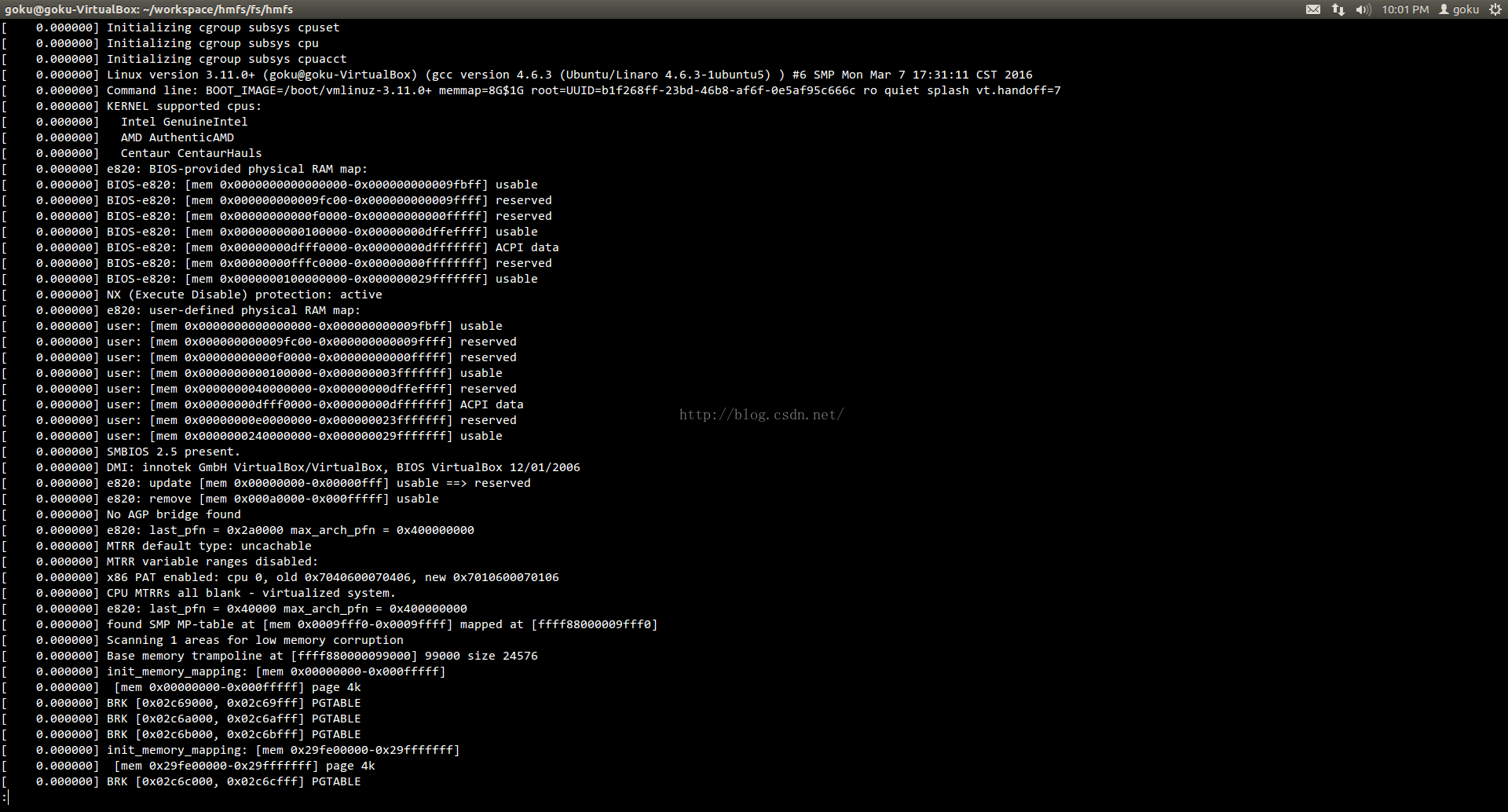1508x812 pixels.
Task: Click 'BRK [0x02c6a000, 0x02c6afff] PGTABLE' line
Action: pos(181,719)
